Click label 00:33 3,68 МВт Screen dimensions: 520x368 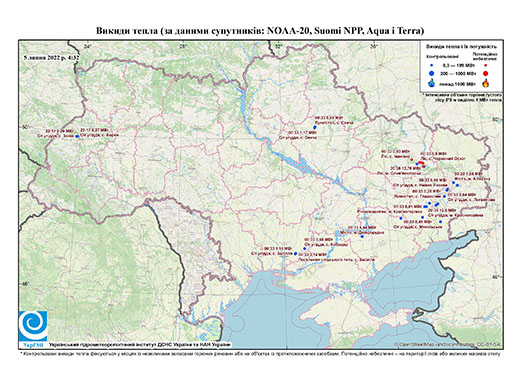click(x=319, y=239)
